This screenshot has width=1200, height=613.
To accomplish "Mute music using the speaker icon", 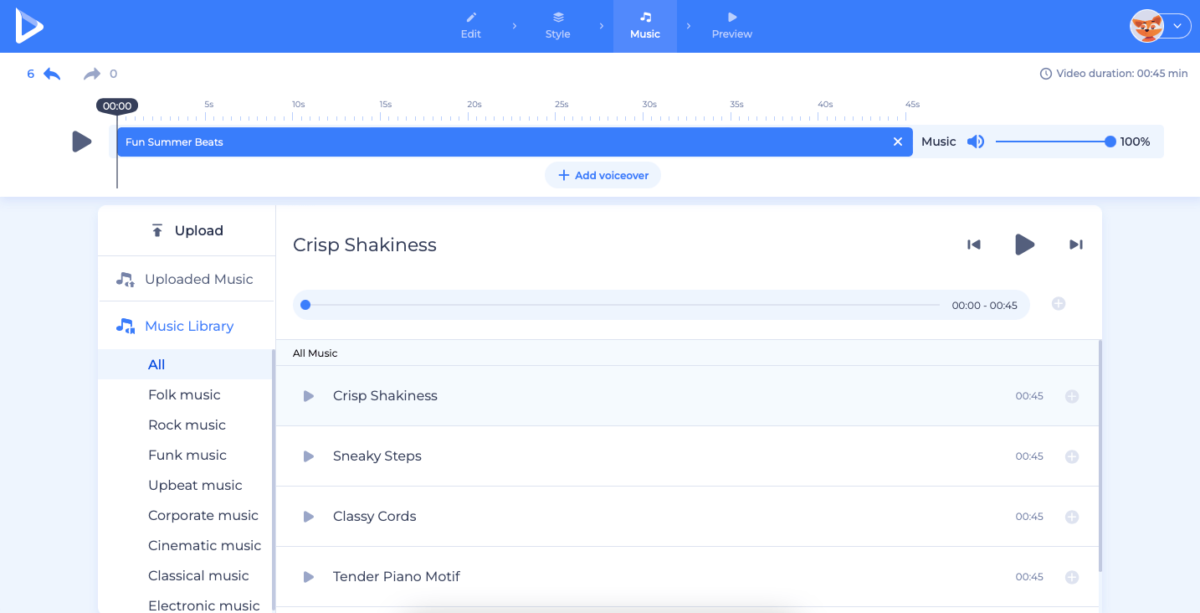I will click(x=975, y=142).
